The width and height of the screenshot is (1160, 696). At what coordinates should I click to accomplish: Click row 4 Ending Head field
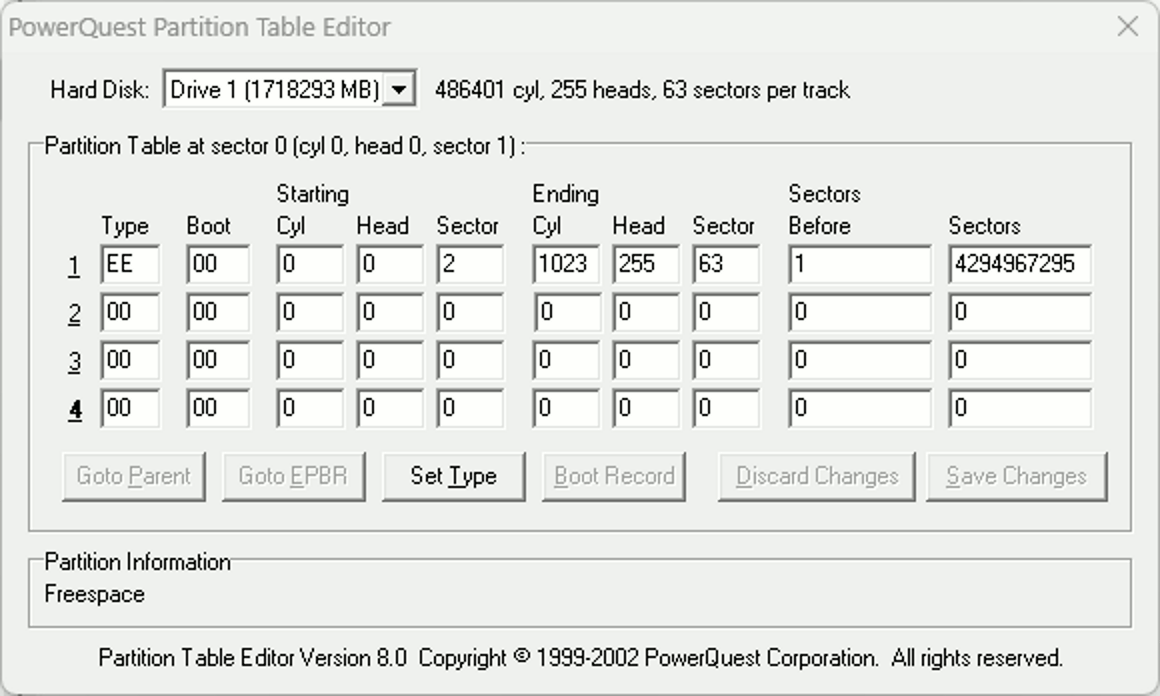[x=646, y=408]
